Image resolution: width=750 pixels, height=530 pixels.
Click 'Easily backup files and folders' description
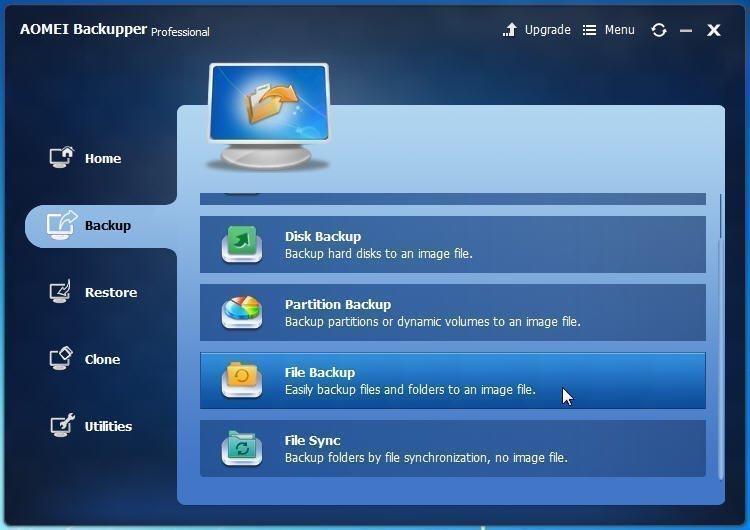click(410, 389)
